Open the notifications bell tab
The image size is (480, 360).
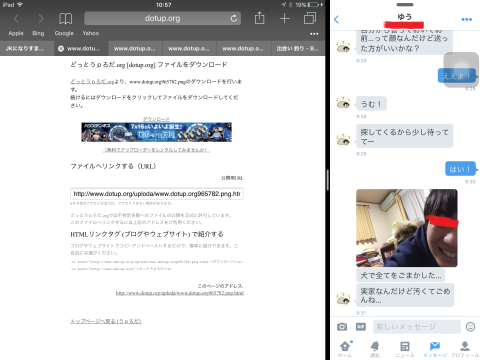(375, 349)
